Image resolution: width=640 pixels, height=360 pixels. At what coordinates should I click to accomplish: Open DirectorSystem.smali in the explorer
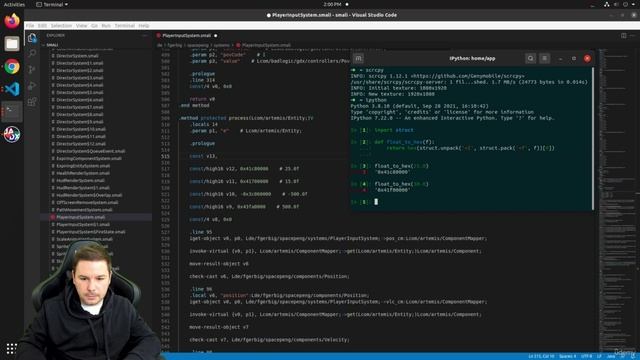pos(78,56)
